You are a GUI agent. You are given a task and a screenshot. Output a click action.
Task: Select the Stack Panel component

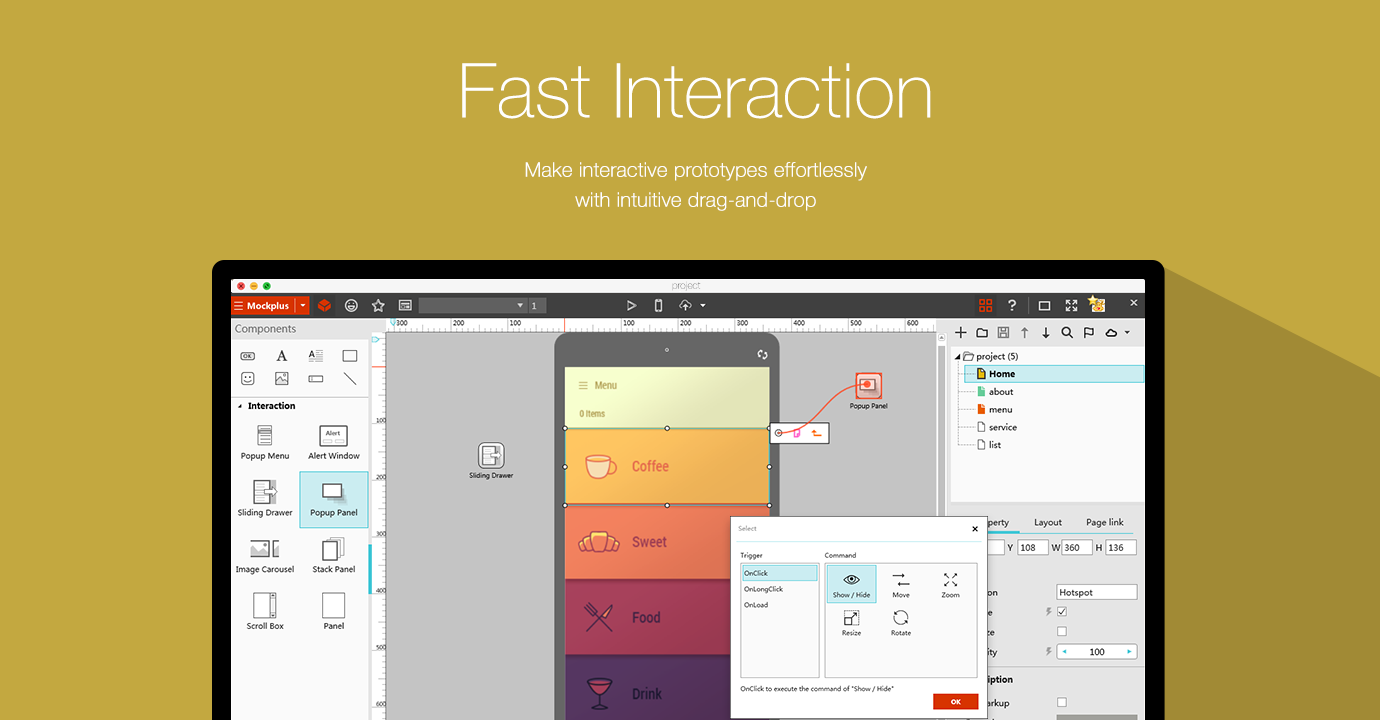click(x=334, y=556)
